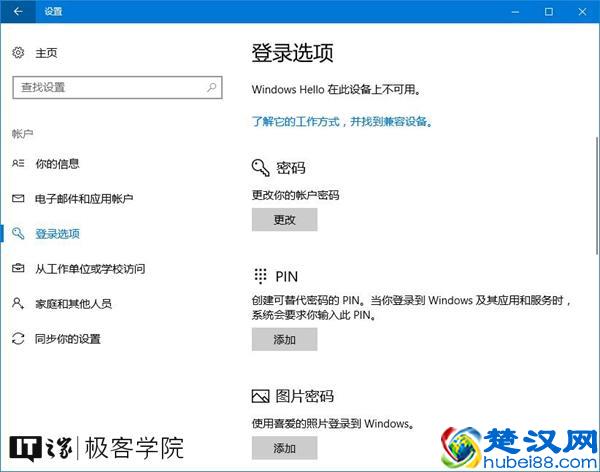Click text Windows Hello 在此设备上不可用
600x472 pixels.
pyautogui.click(x=336, y=90)
